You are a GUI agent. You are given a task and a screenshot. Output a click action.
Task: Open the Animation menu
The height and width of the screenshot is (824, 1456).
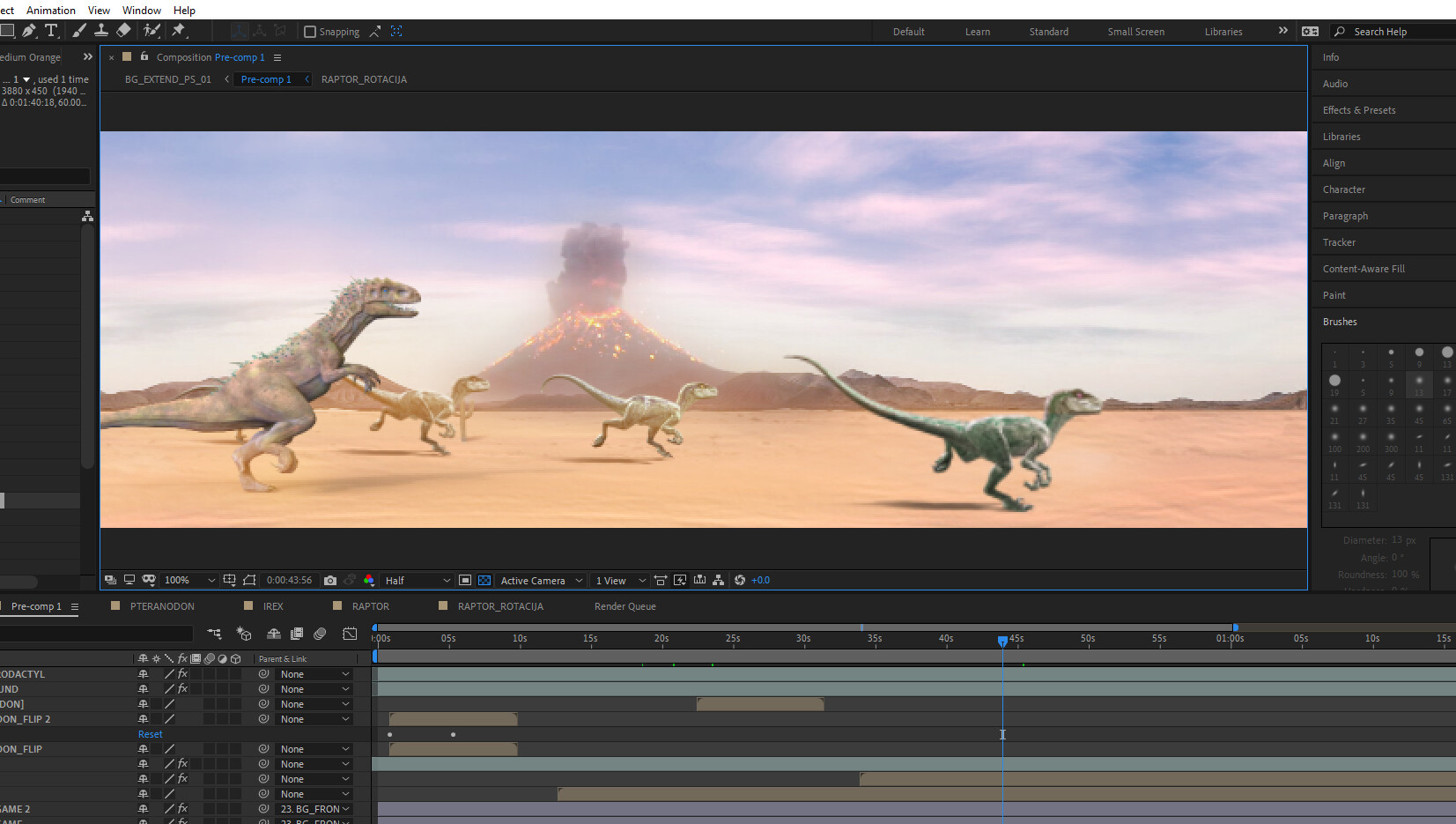point(51,10)
